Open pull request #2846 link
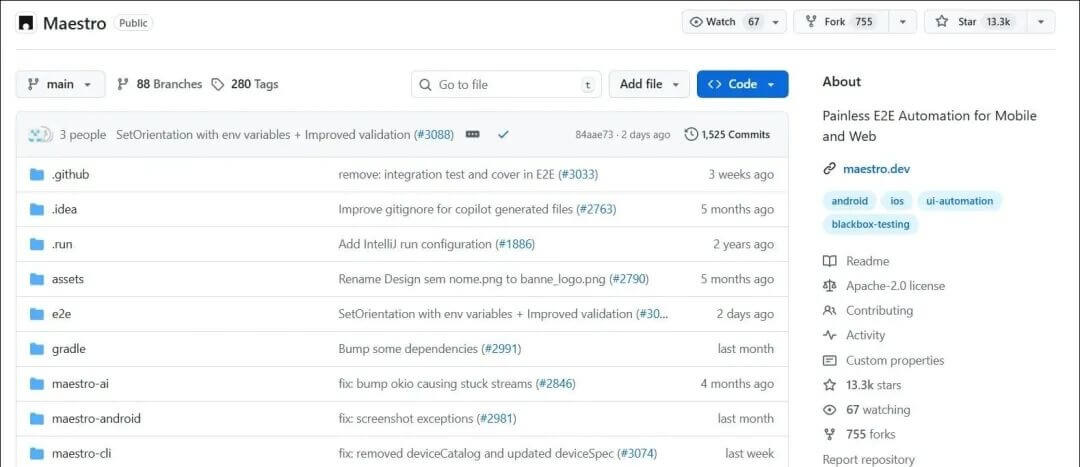The height and width of the screenshot is (467, 1080). (x=556, y=384)
